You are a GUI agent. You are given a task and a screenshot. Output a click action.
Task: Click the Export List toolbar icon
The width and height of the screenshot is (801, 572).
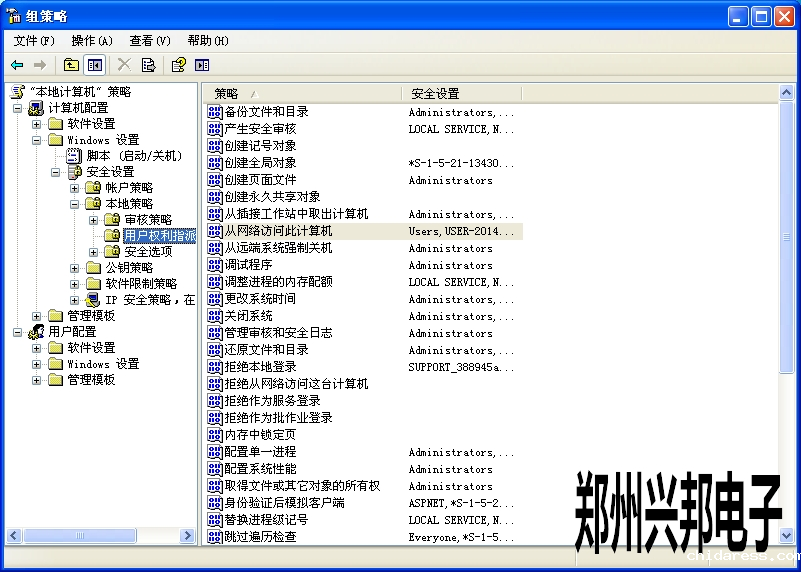coord(148,65)
